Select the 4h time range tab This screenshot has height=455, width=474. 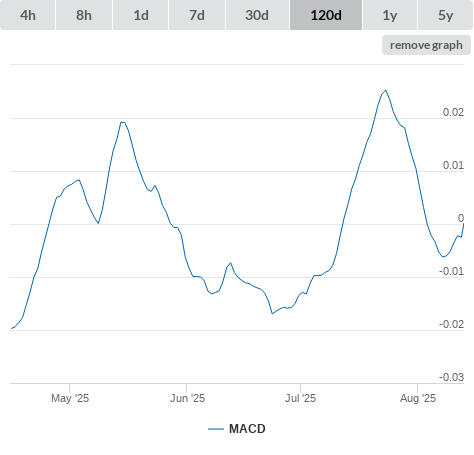pyautogui.click(x=28, y=15)
